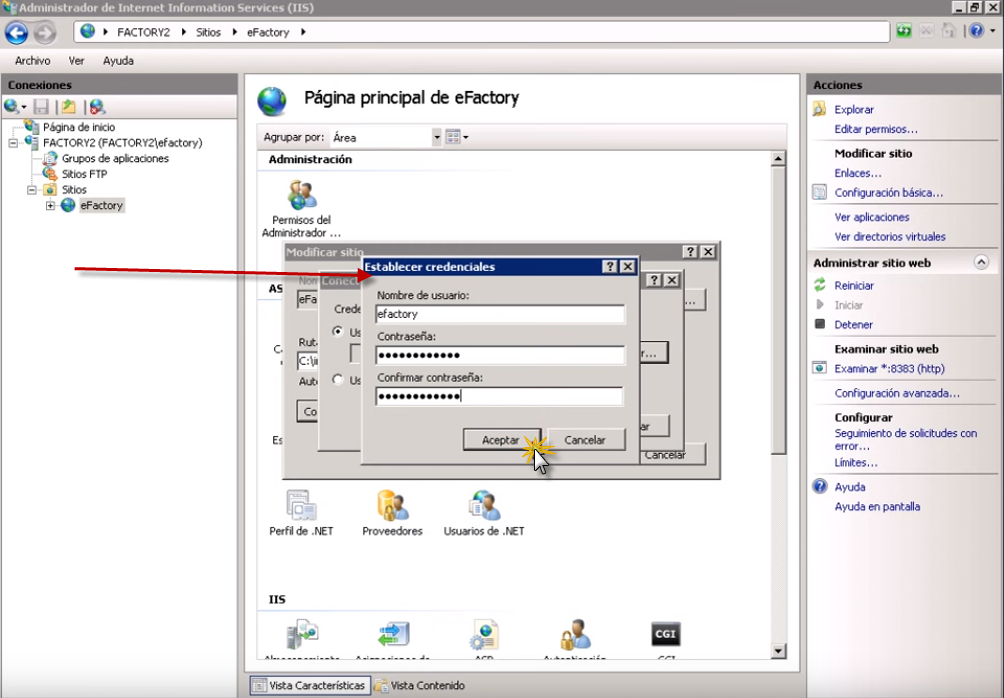
Task: Click the Confirmar contraseña field
Action: (499, 396)
